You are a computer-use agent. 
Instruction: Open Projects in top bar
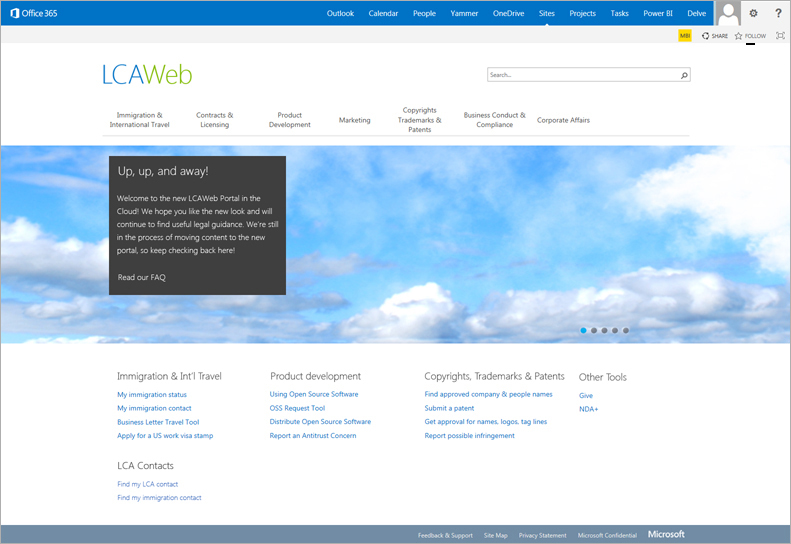(x=582, y=13)
